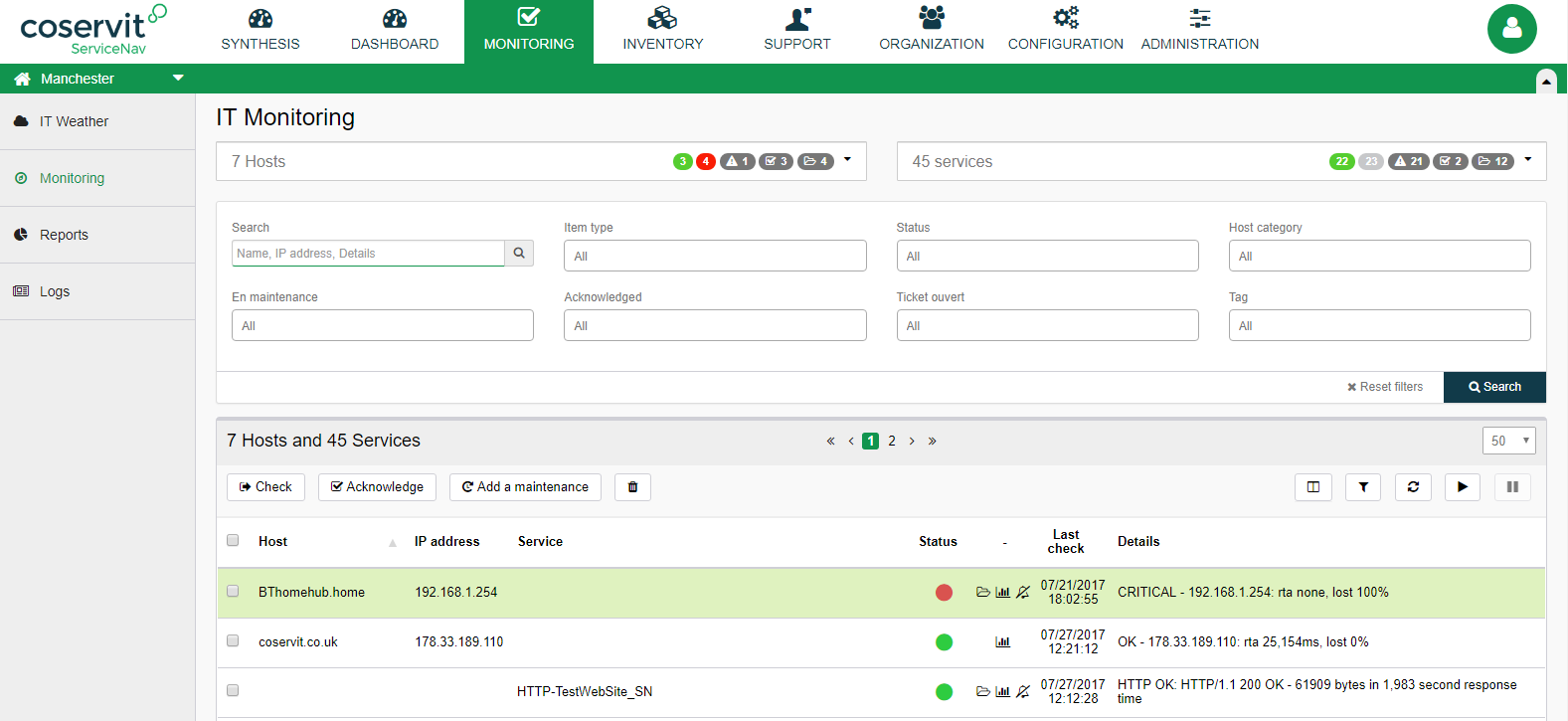Click the green badge showing 3 hosts
The width and height of the screenshot is (1568, 721).
tap(683, 161)
